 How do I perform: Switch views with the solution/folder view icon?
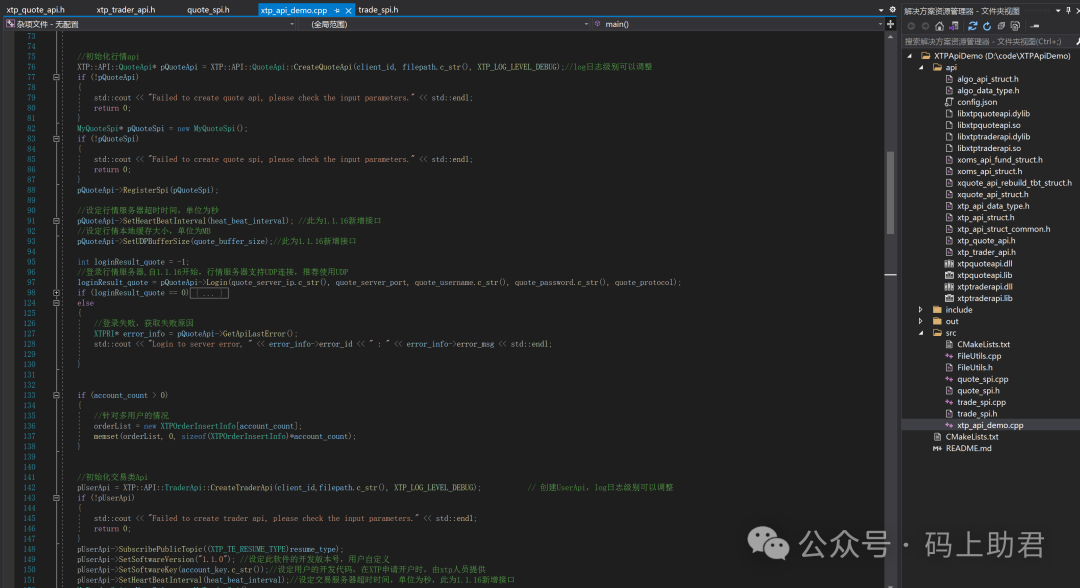point(954,25)
